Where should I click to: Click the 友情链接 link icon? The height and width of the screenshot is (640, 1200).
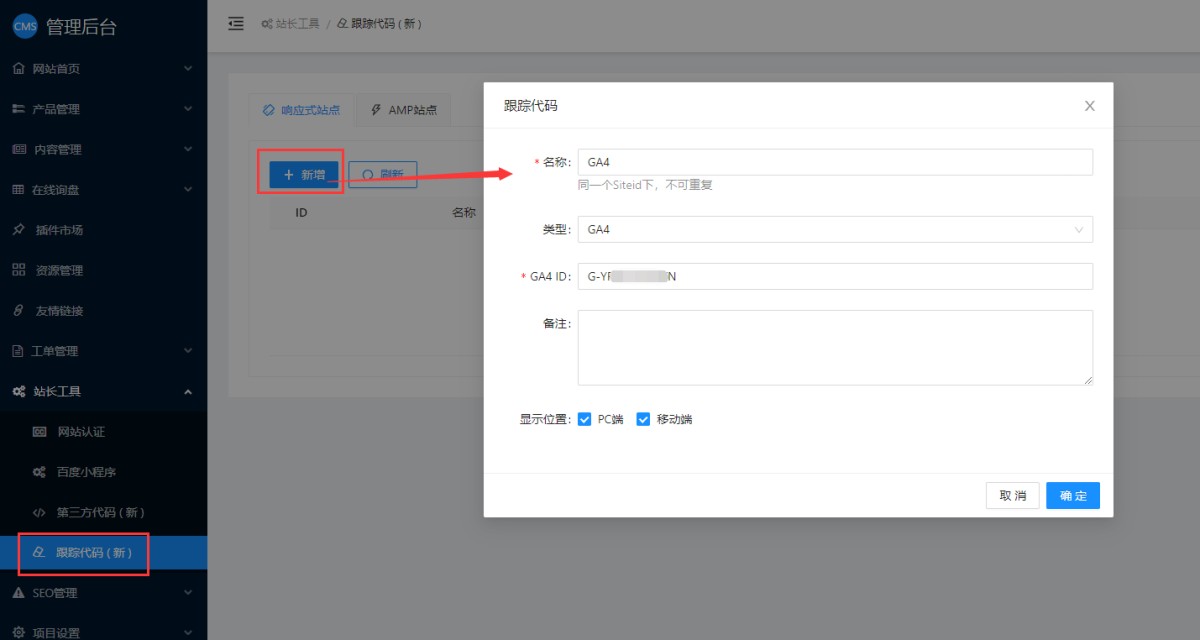point(19,311)
